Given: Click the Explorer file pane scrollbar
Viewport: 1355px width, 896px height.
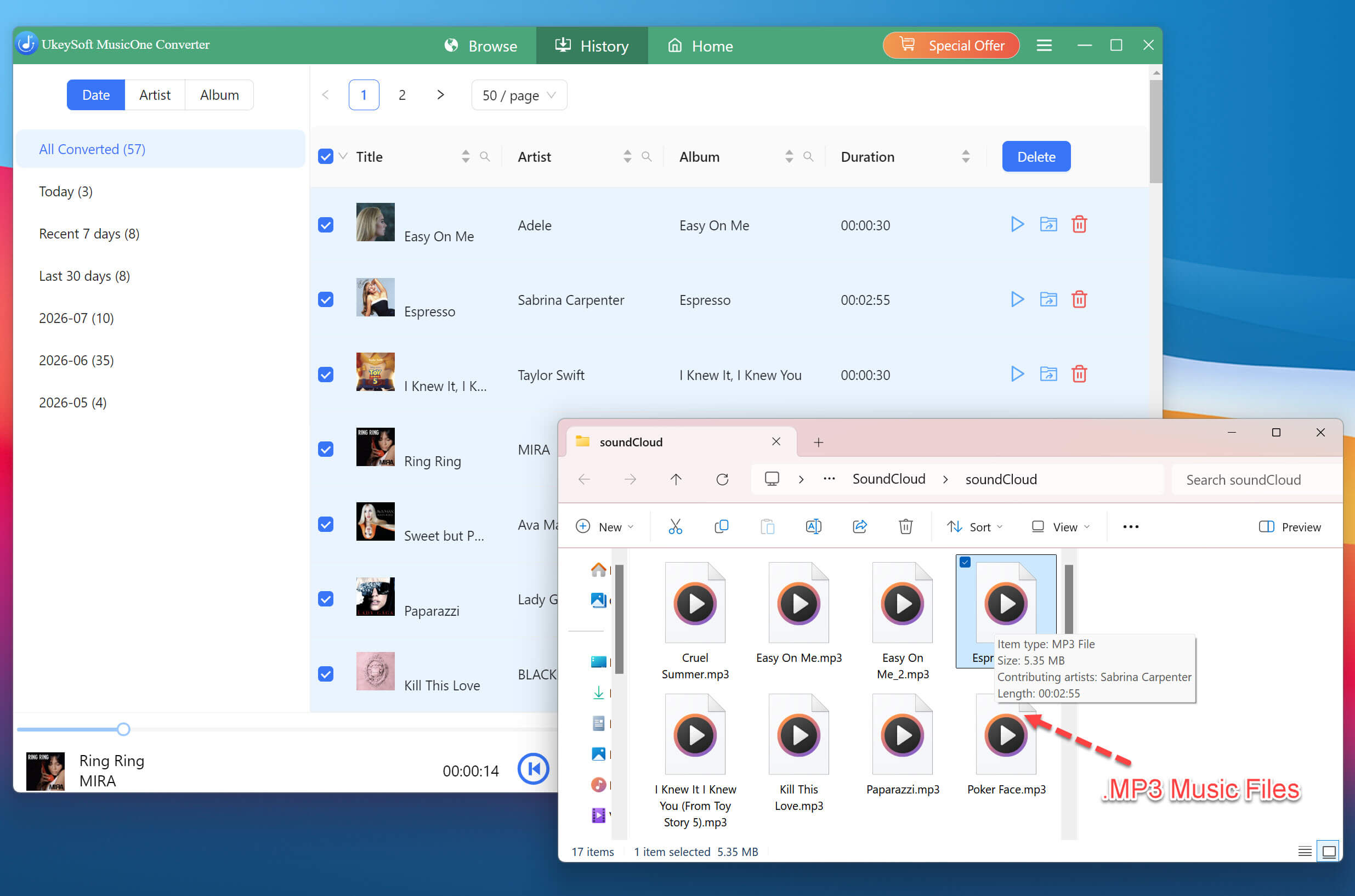Looking at the screenshot, I should [1069, 599].
